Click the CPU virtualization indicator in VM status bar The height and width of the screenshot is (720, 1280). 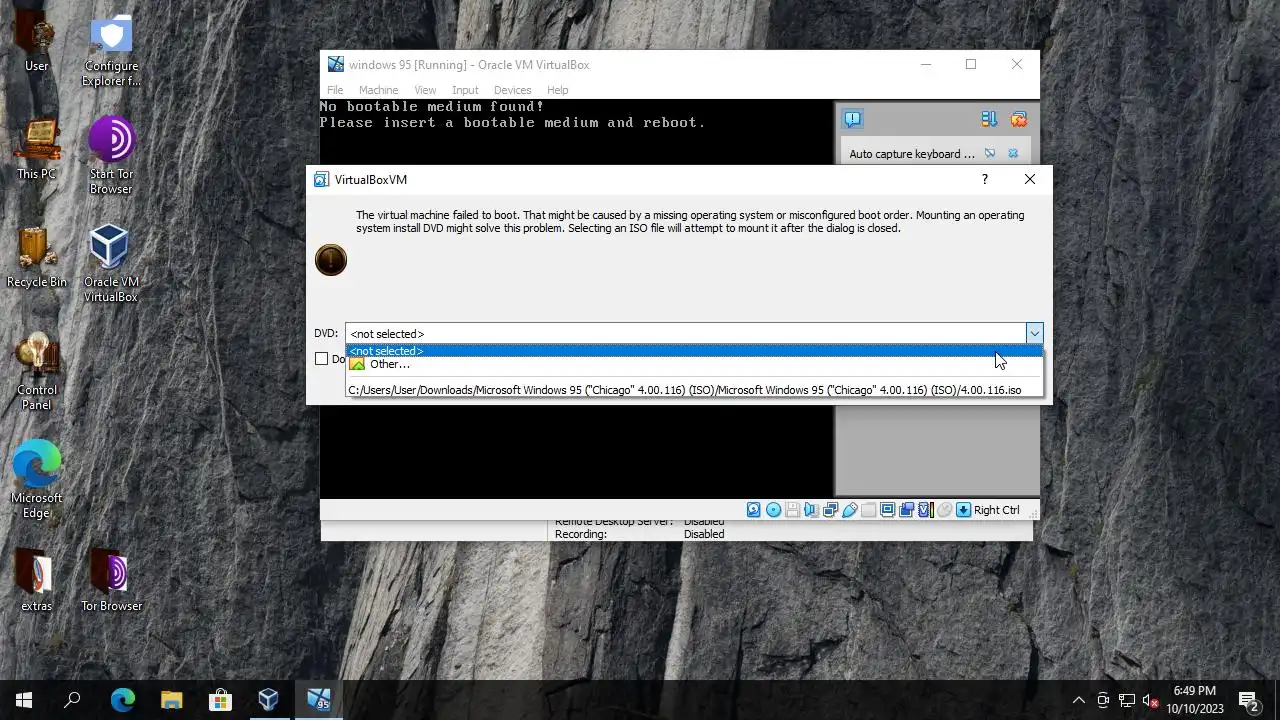click(925, 510)
